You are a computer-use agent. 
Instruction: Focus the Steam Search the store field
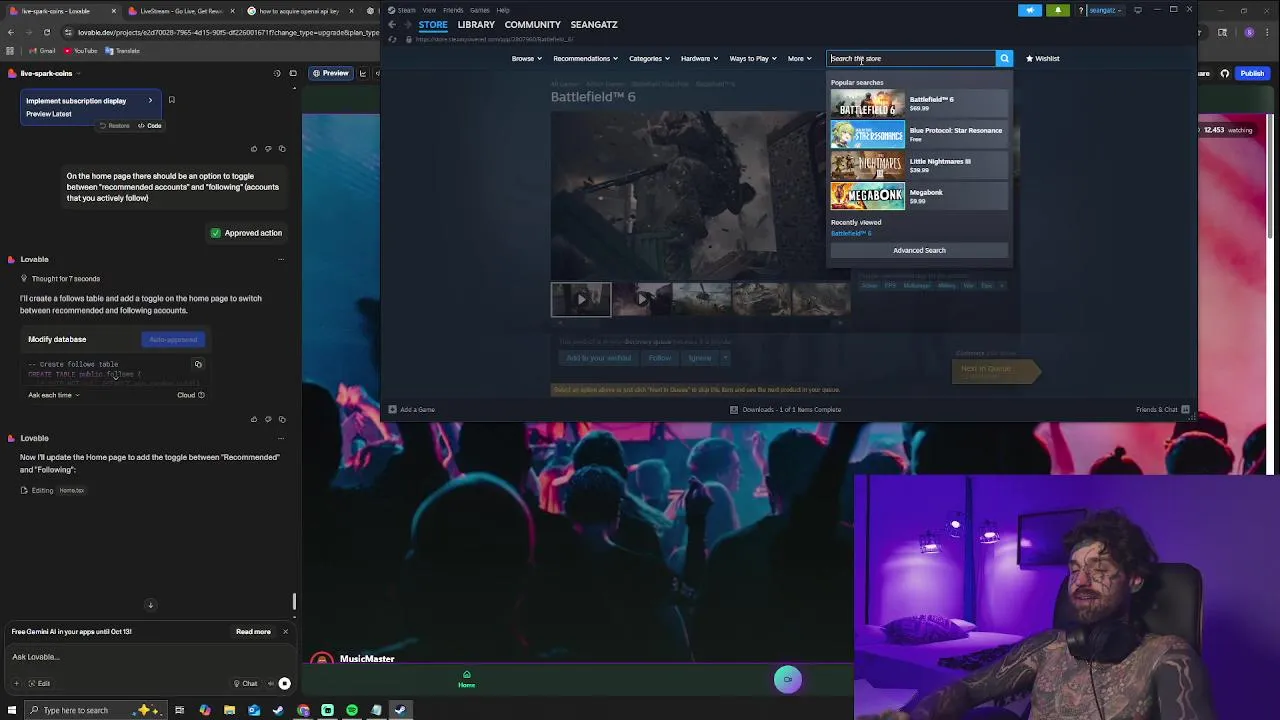[x=911, y=58]
